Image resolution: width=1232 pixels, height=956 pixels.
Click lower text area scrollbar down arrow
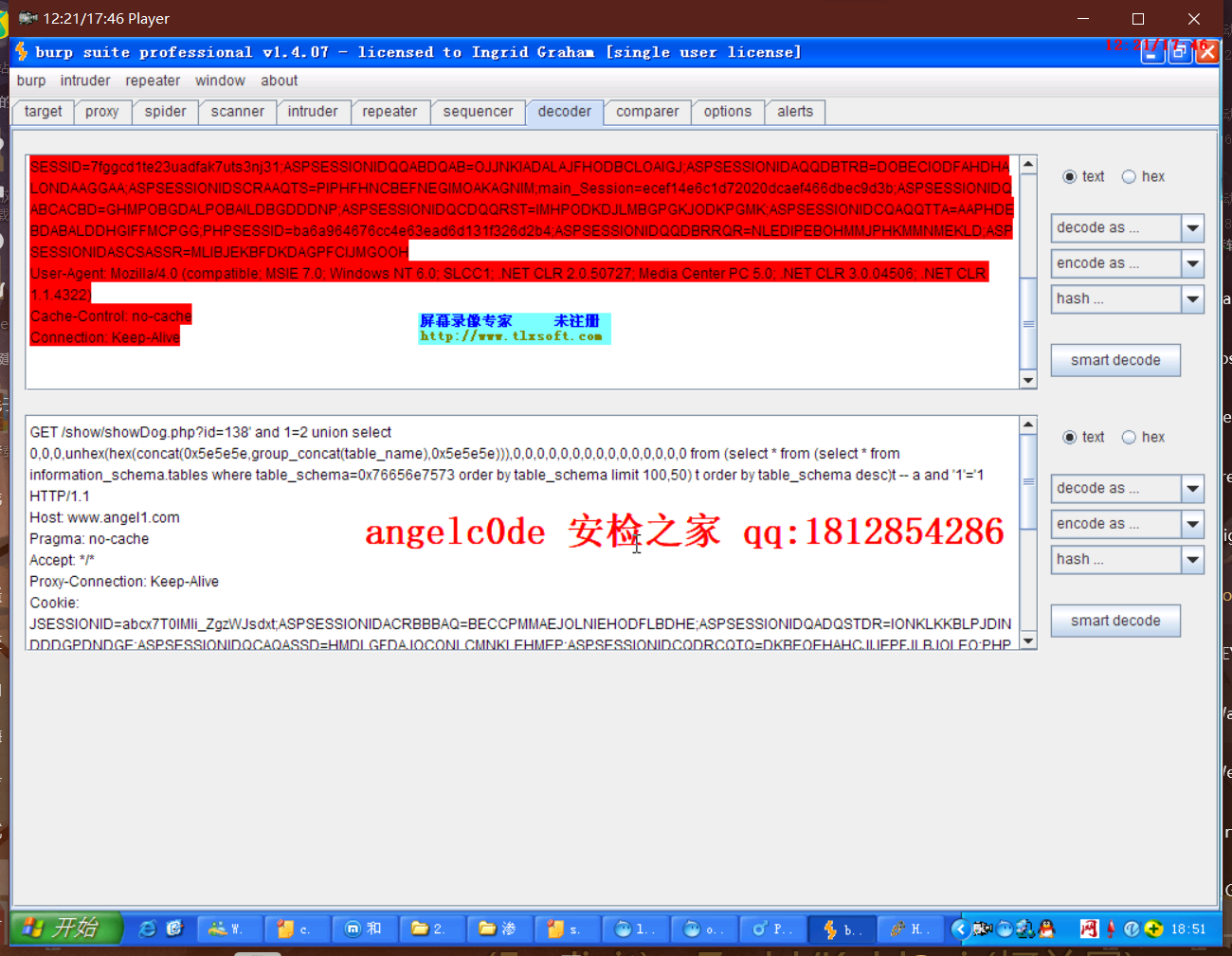1028,640
